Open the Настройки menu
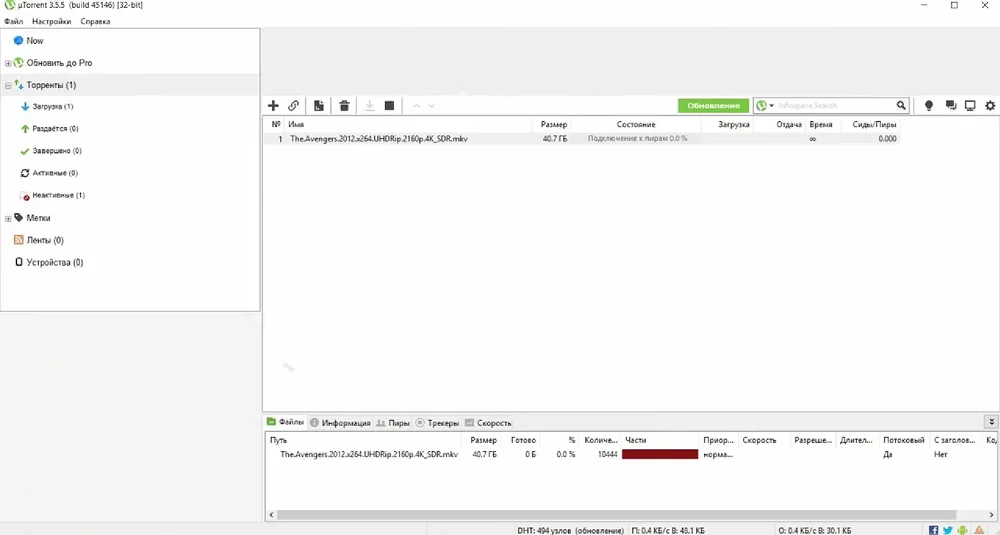This screenshot has width=1000, height=535. [52, 21]
